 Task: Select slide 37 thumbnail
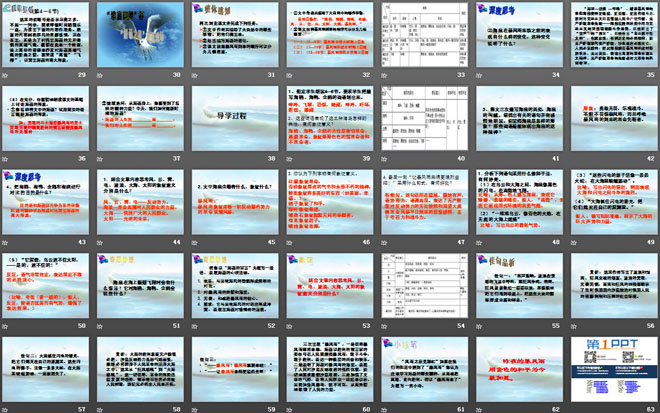140,118
